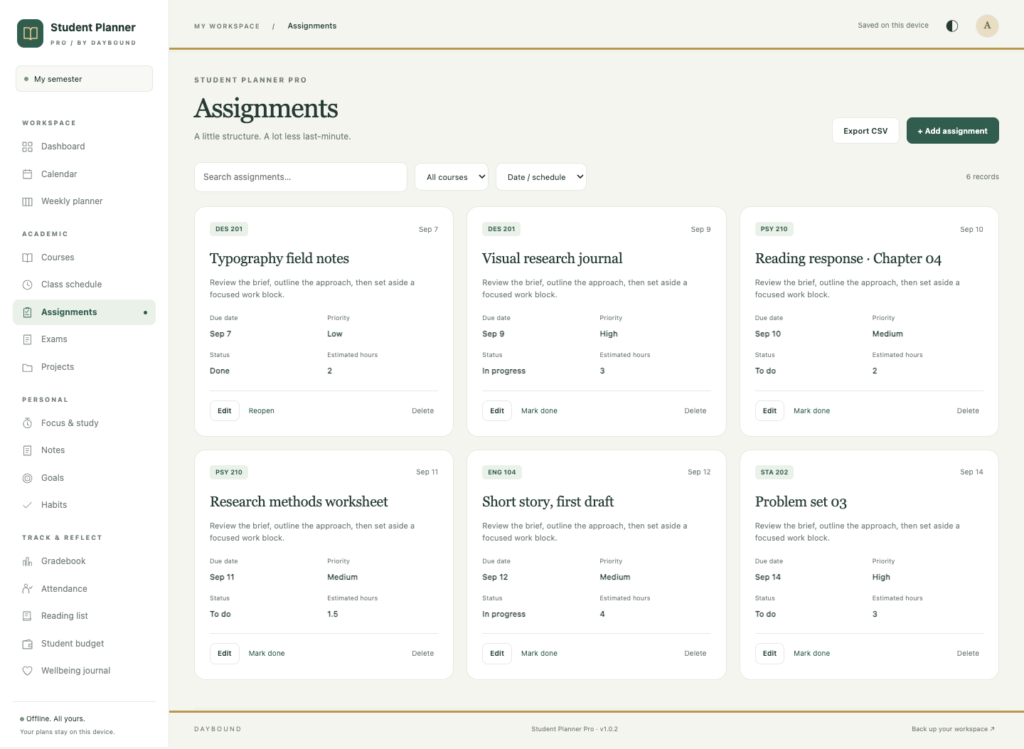Delete the Research methods worksheet assignment
Screen dimensions: 1024x749
423,653
